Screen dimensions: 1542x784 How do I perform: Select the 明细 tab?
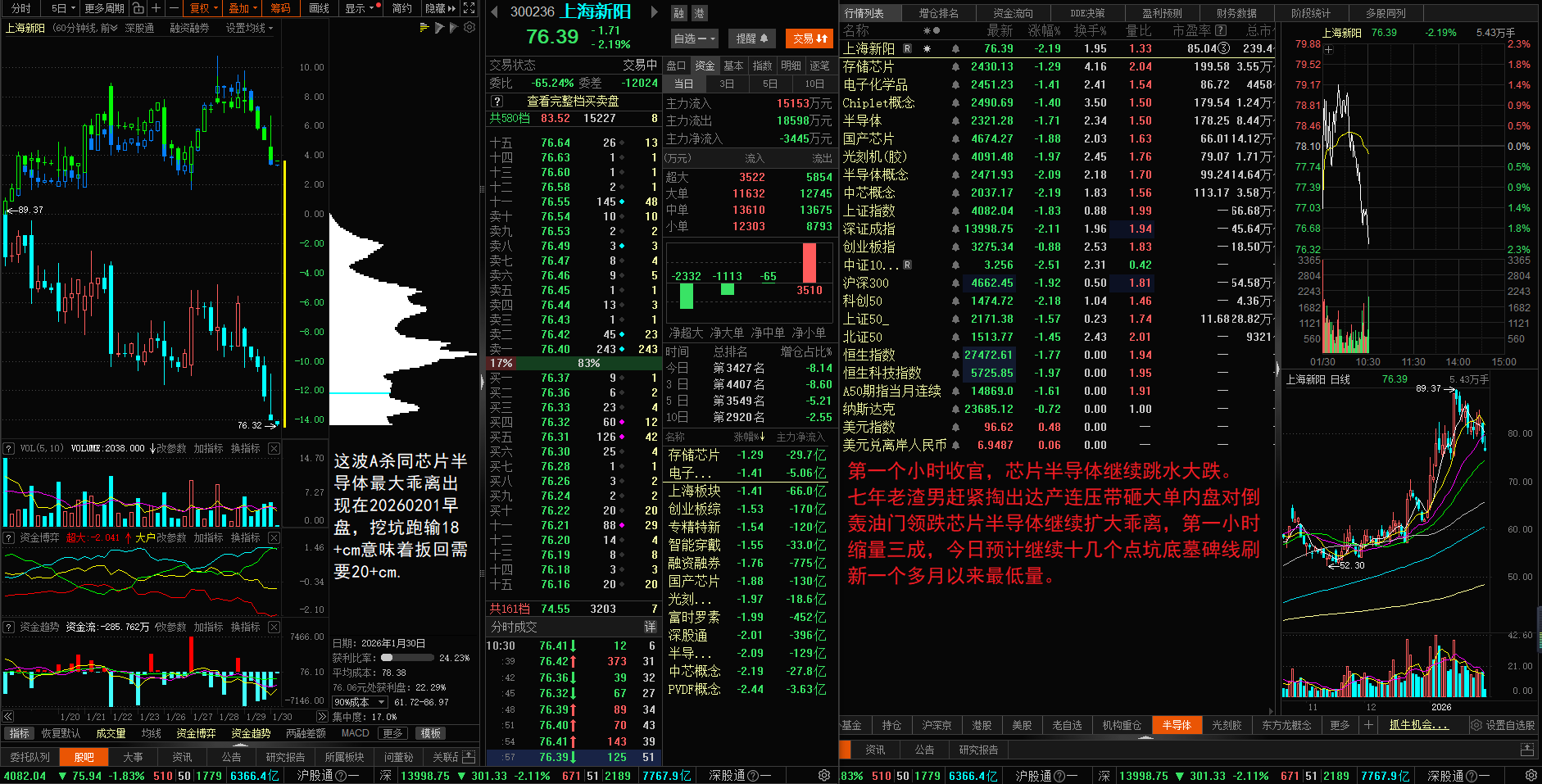[791, 66]
